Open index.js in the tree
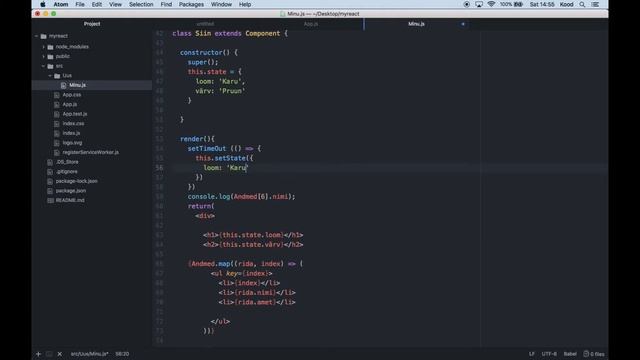The width and height of the screenshot is (640, 360). coord(71,133)
